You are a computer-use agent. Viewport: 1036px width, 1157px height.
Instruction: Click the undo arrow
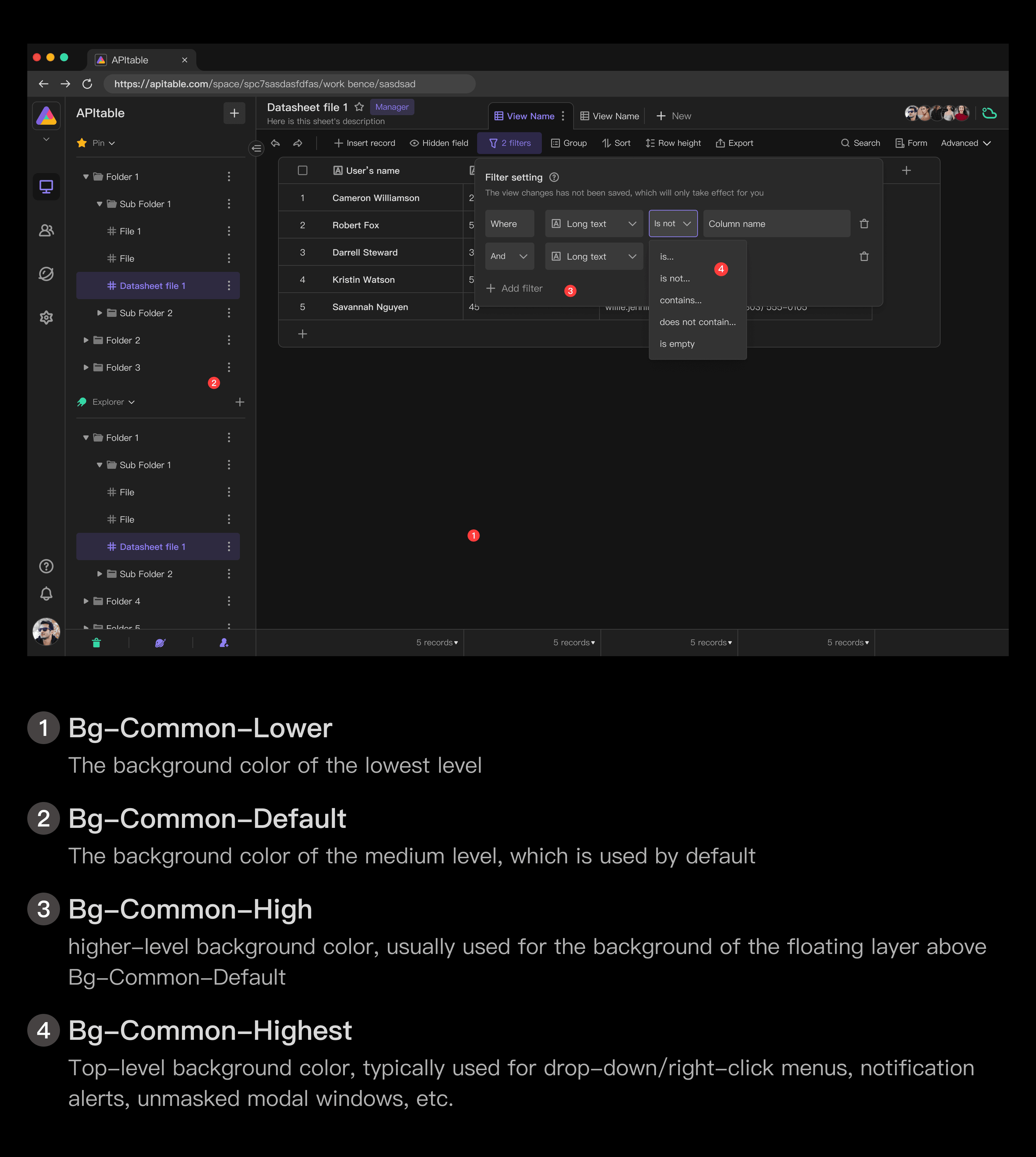[x=275, y=143]
